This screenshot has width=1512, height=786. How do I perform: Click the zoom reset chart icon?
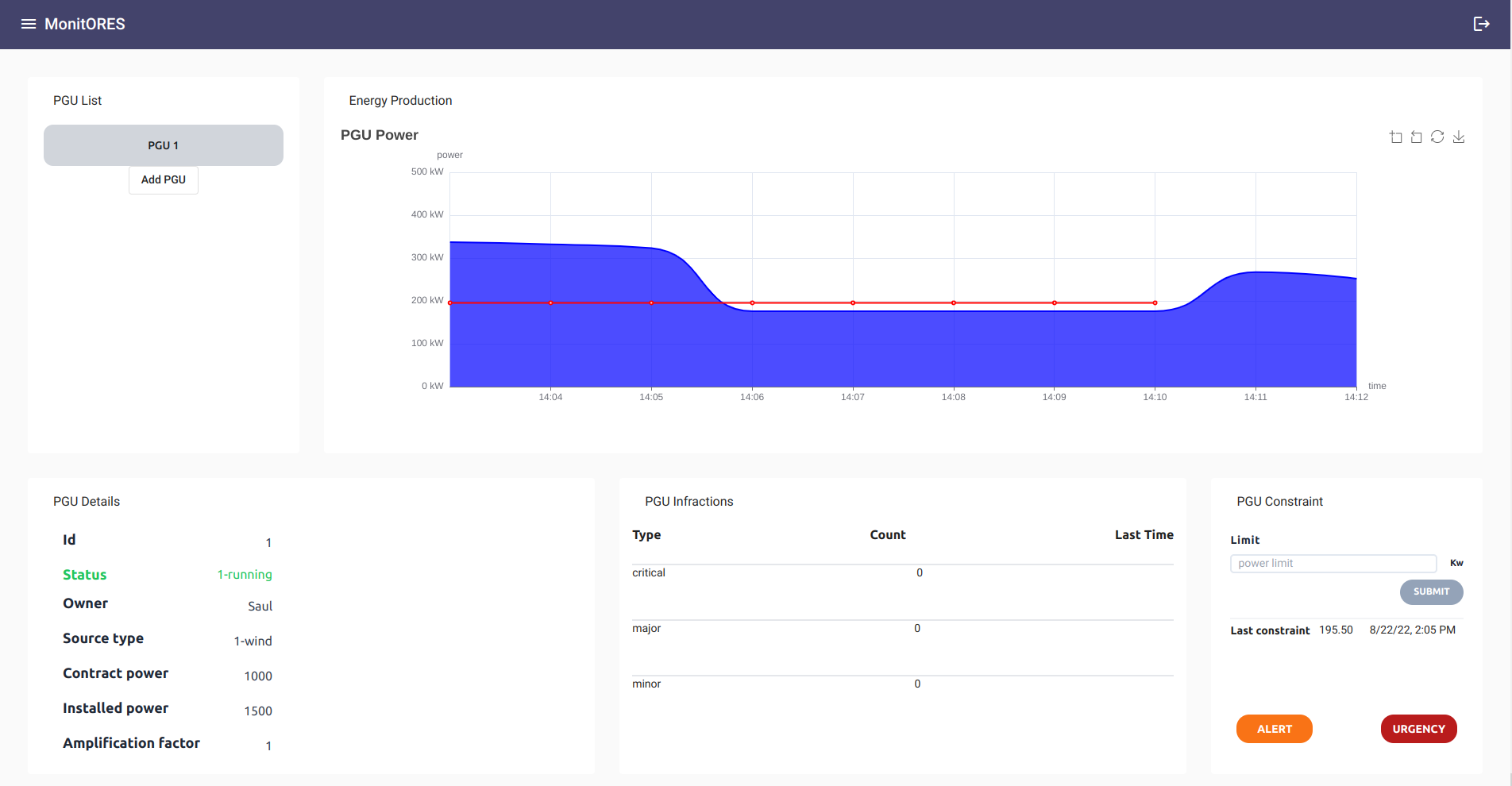[x=1416, y=137]
